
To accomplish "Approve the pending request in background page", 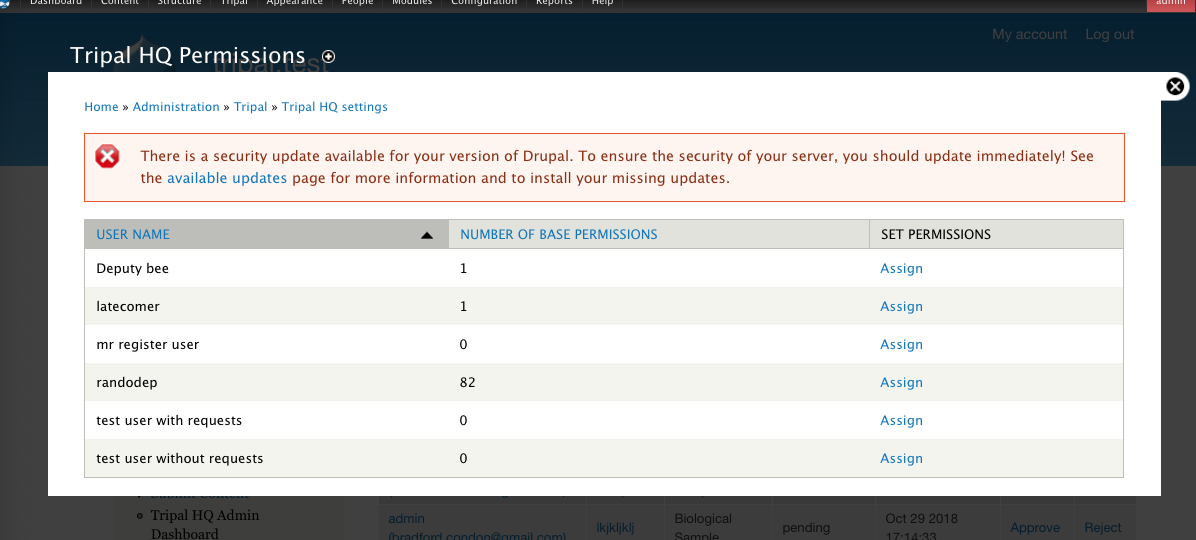I will pyautogui.click(x=1035, y=528).
